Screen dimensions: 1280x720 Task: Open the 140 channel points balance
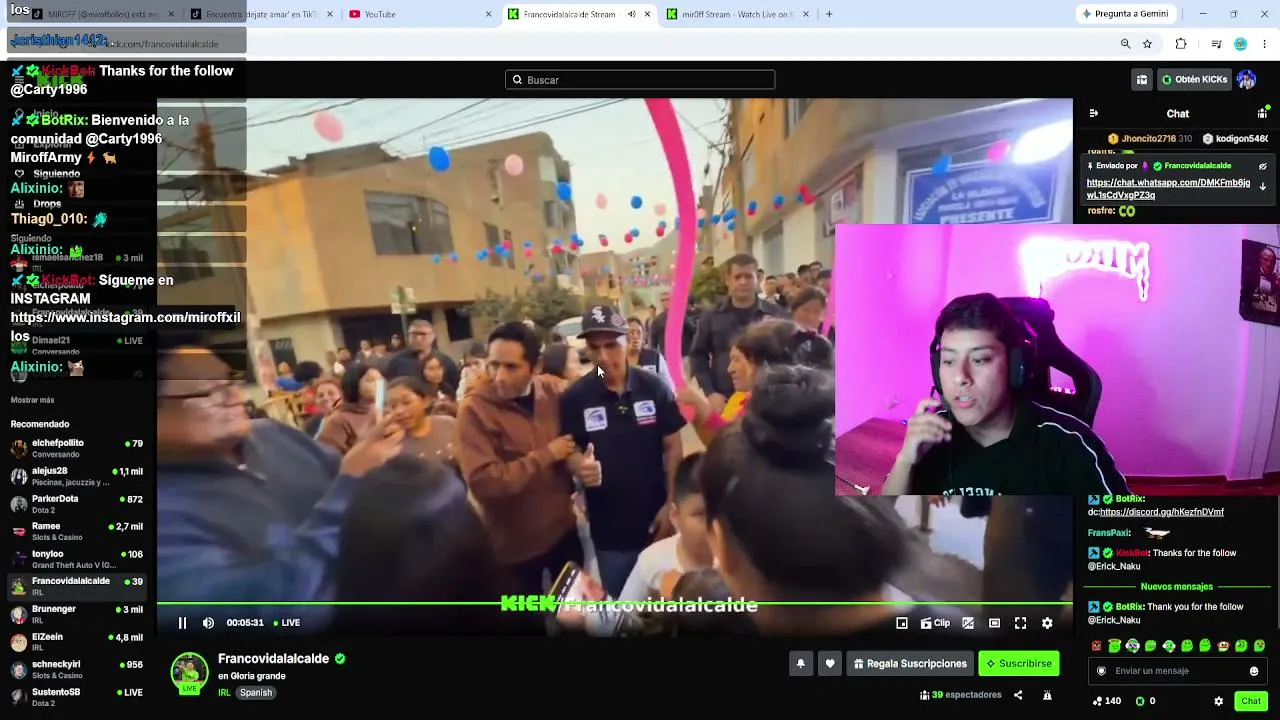pos(1106,701)
